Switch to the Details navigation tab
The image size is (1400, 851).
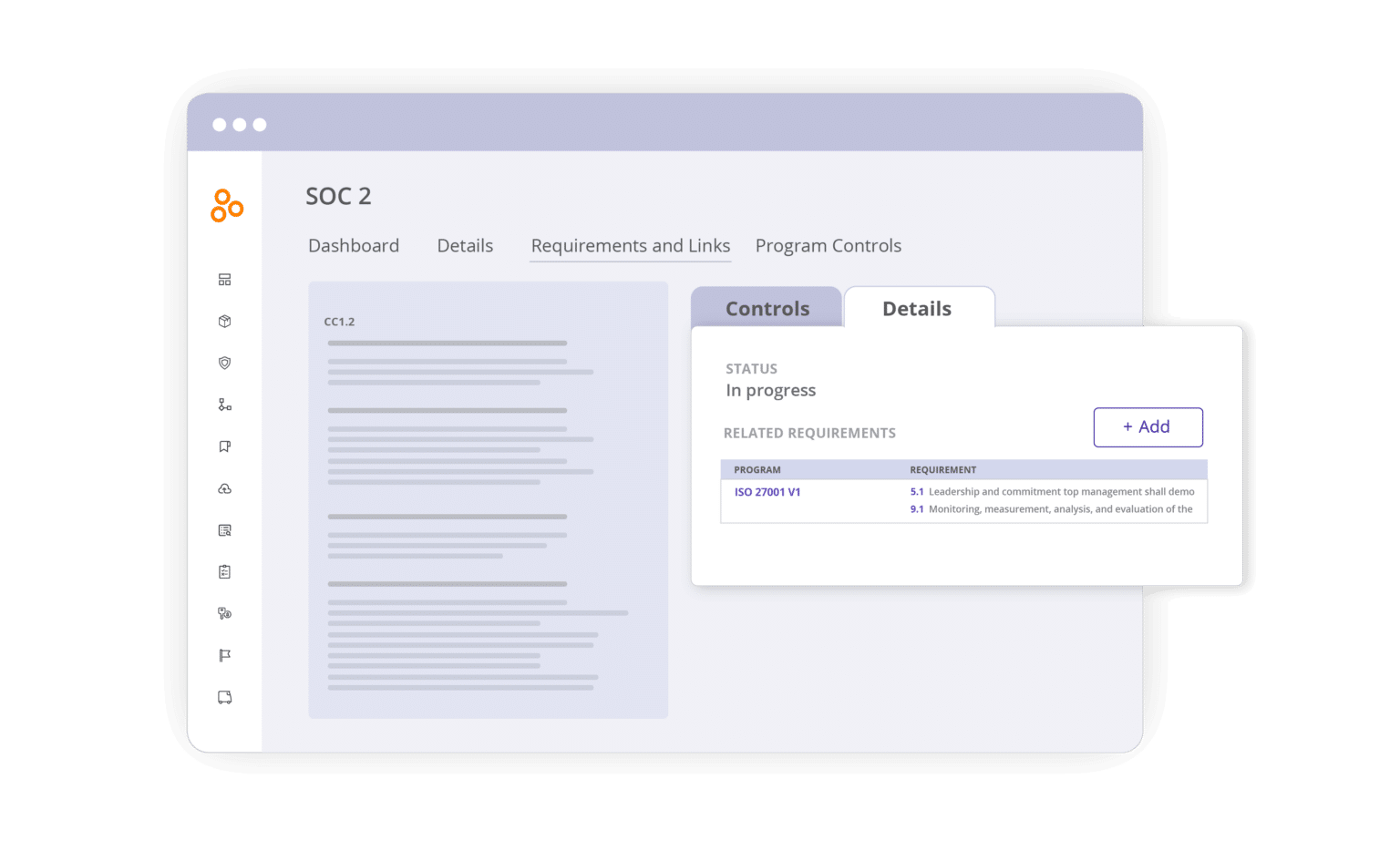465,246
